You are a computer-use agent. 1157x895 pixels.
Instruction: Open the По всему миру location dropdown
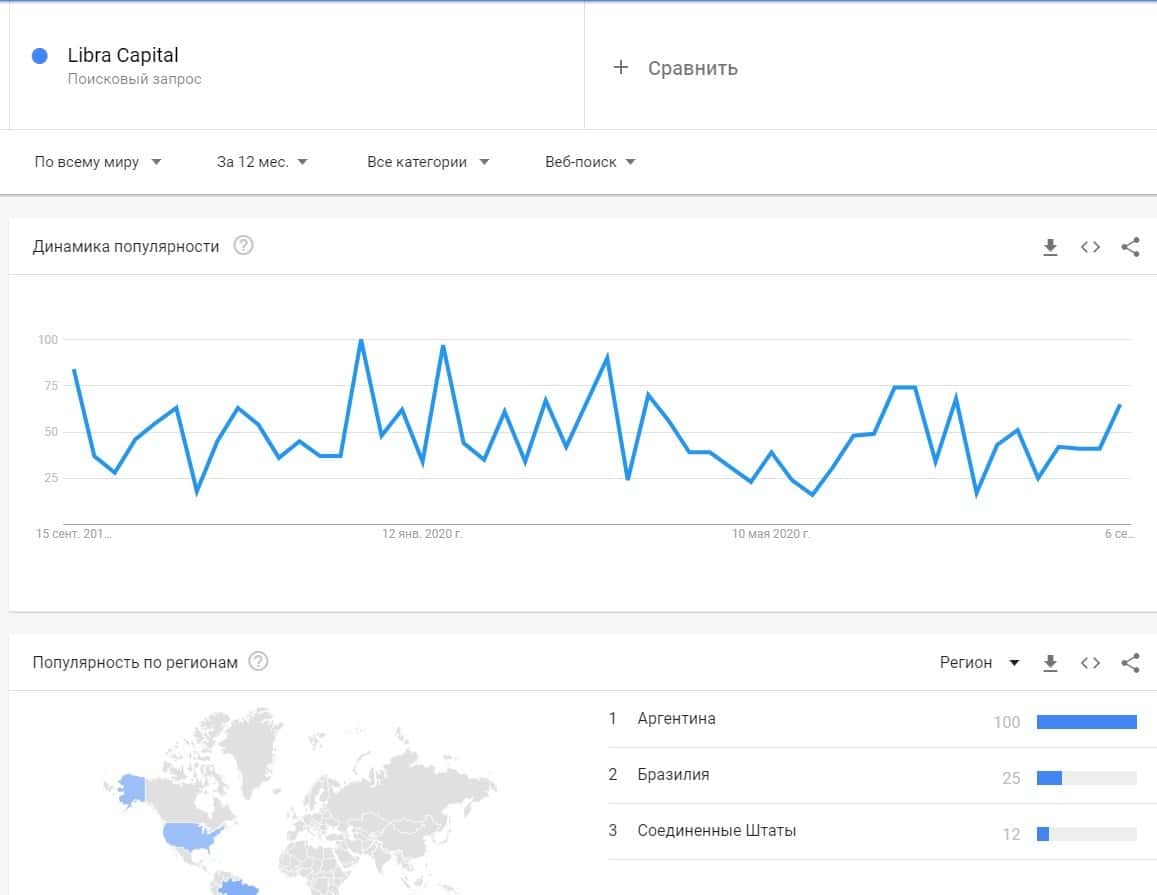(x=98, y=162)
